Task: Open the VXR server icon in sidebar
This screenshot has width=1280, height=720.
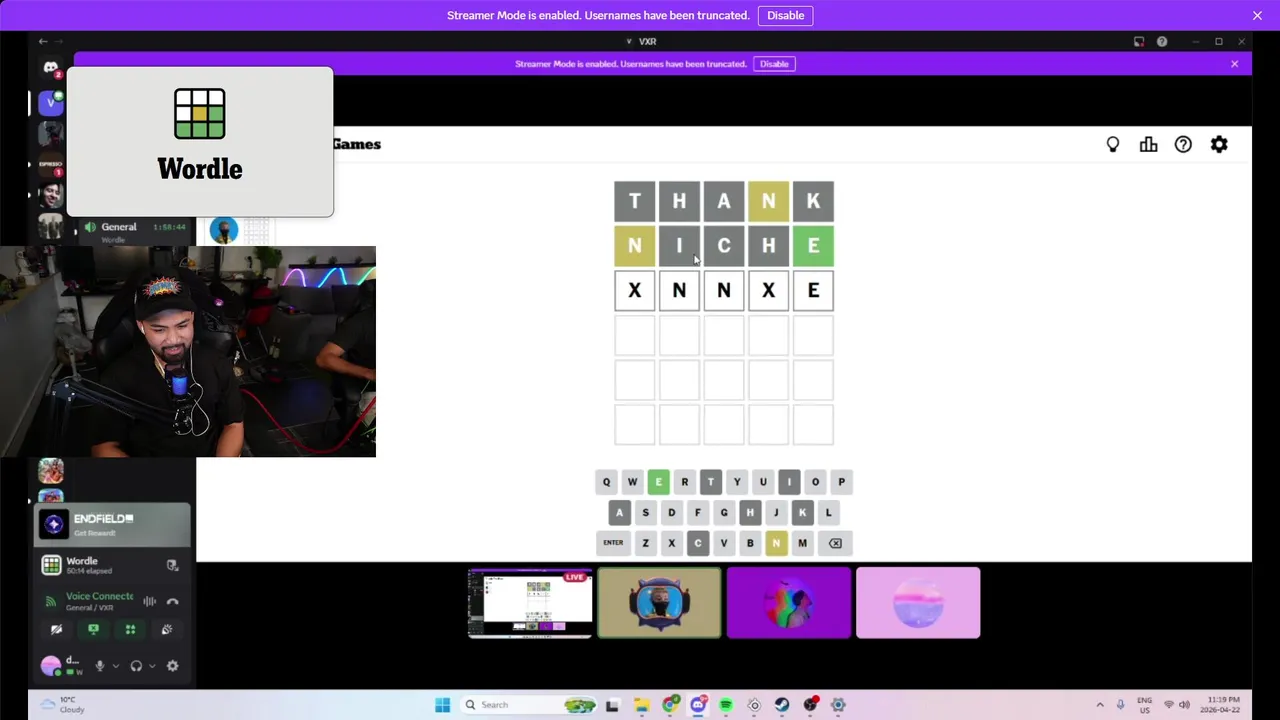Action: [x=51, y=102]
